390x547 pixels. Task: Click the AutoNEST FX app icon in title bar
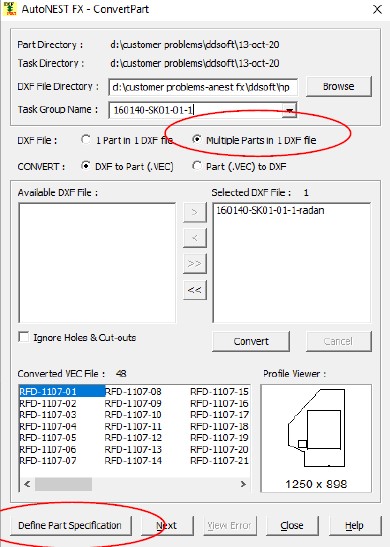[9, 9]
